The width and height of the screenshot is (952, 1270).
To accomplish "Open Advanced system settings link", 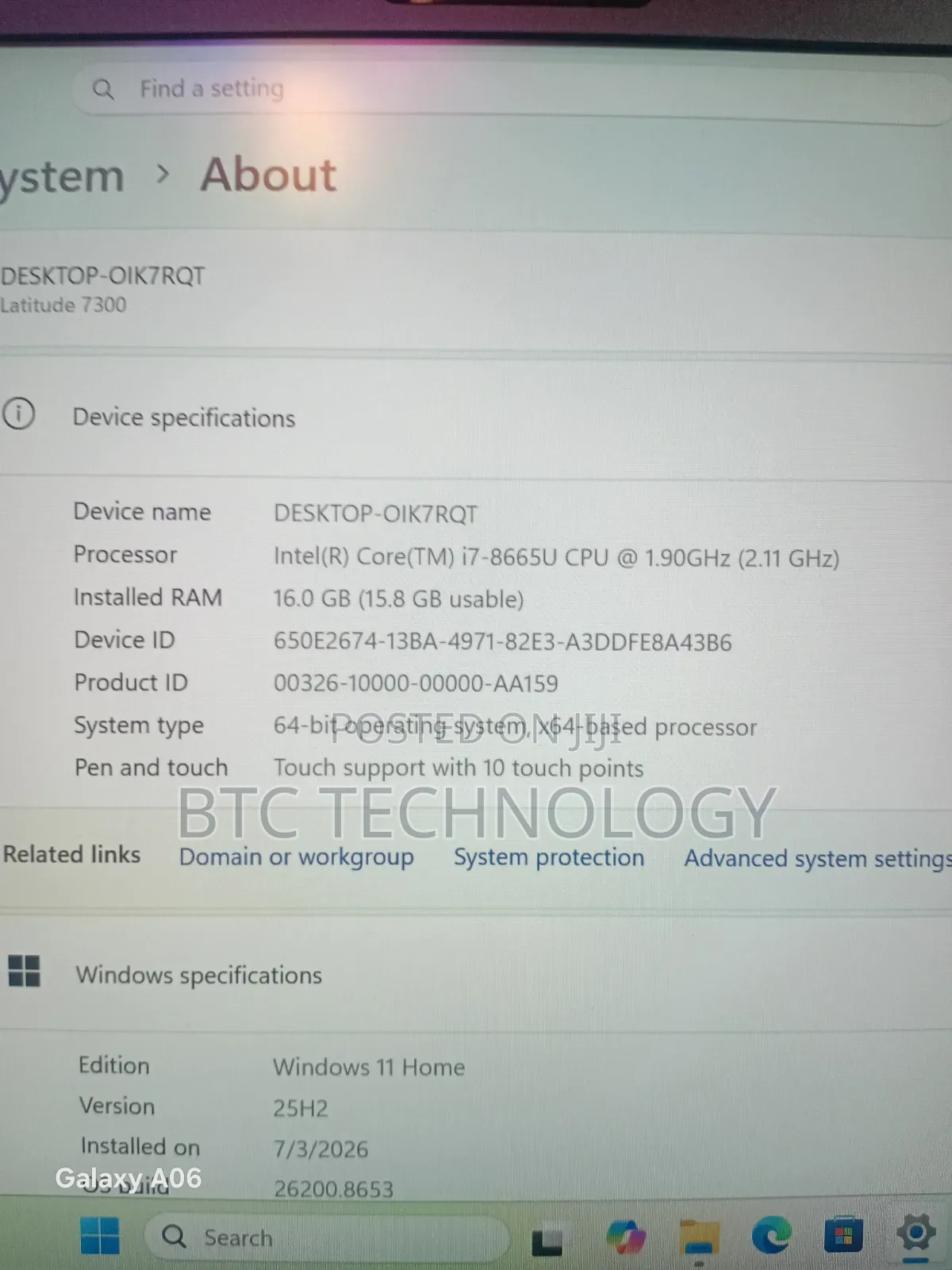I will [817, 859].
